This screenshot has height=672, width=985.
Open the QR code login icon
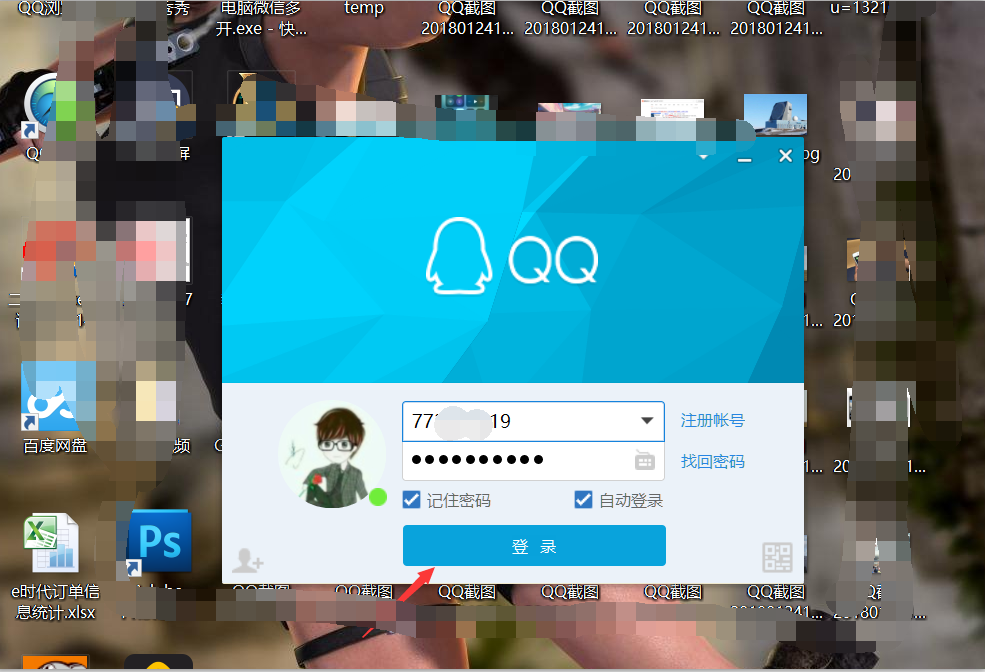(777, 557)
